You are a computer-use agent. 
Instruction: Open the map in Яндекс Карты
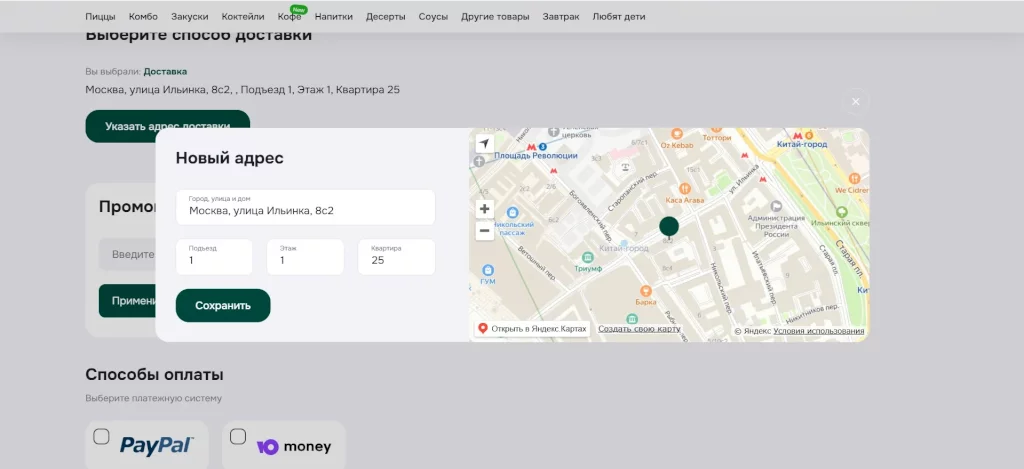tap(532, 329)
